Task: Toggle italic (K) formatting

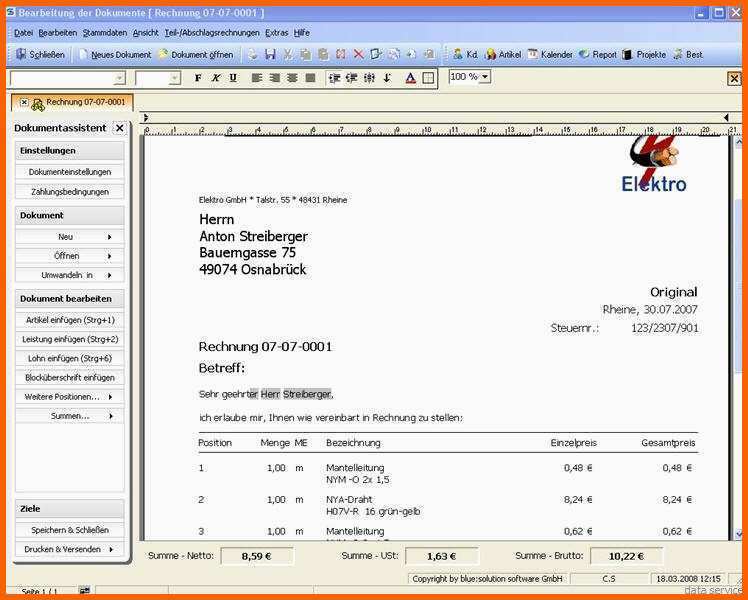Action: [216, 78]
